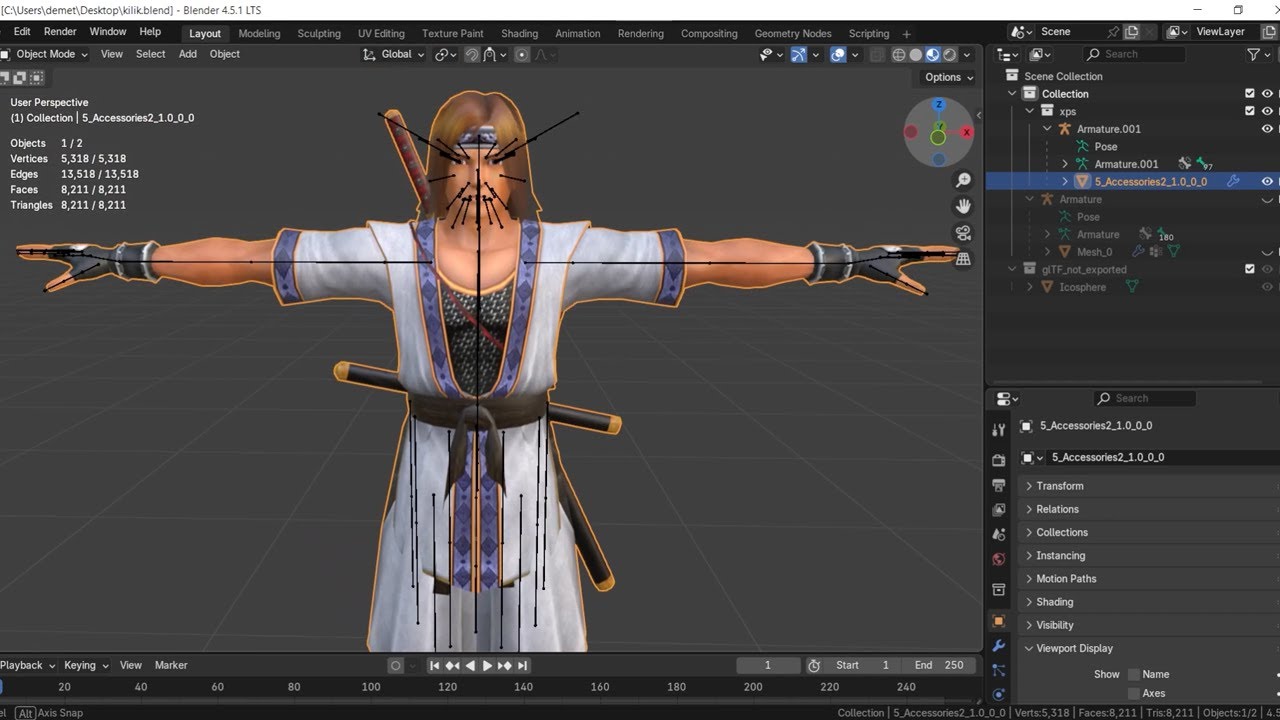Open the Output properties tab icon

[x=998, y=485]
